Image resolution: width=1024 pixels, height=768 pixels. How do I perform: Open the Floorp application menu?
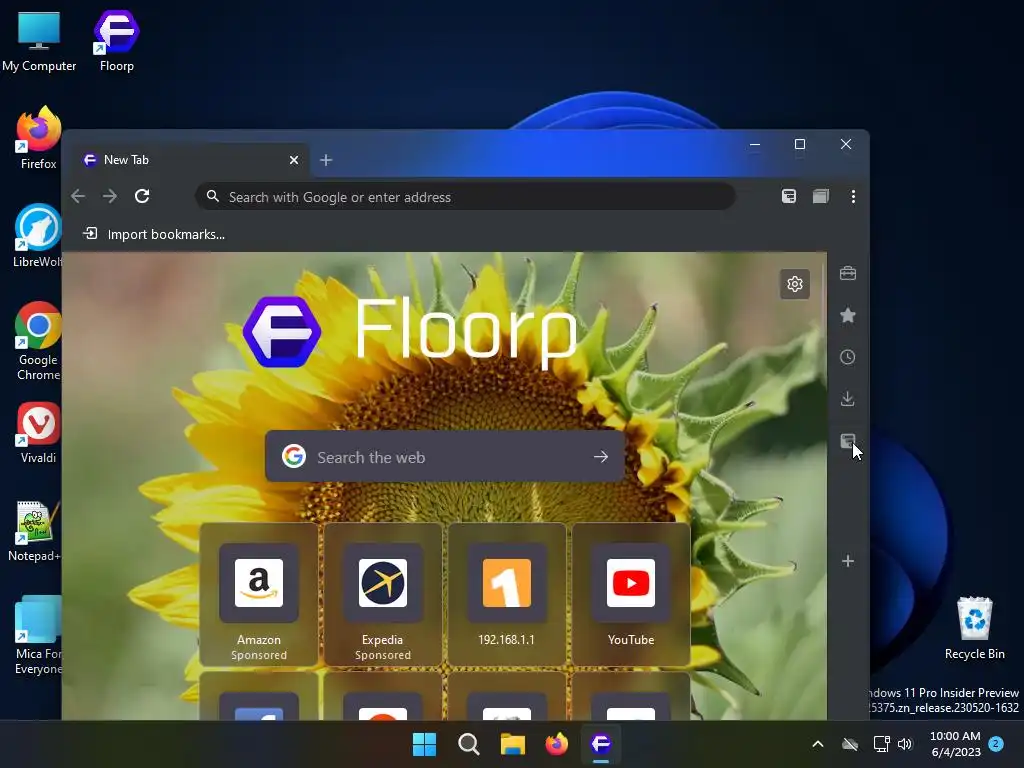pyautogui.click(x=853, y=197)
